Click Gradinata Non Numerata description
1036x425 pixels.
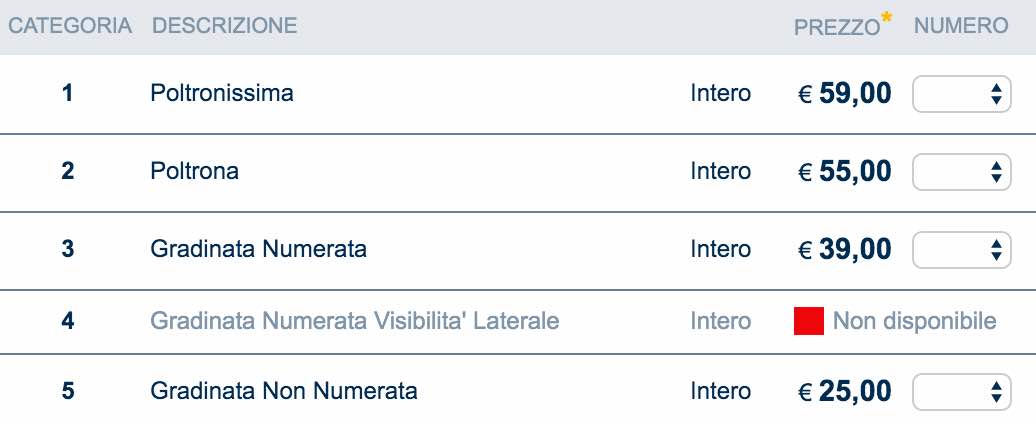[283, 391]
